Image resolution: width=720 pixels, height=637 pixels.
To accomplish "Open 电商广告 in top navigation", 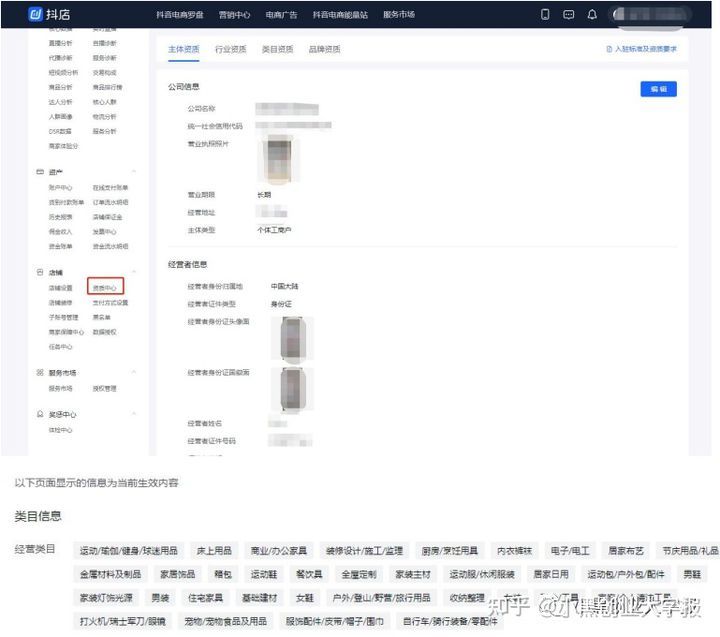I will (281, 15).
